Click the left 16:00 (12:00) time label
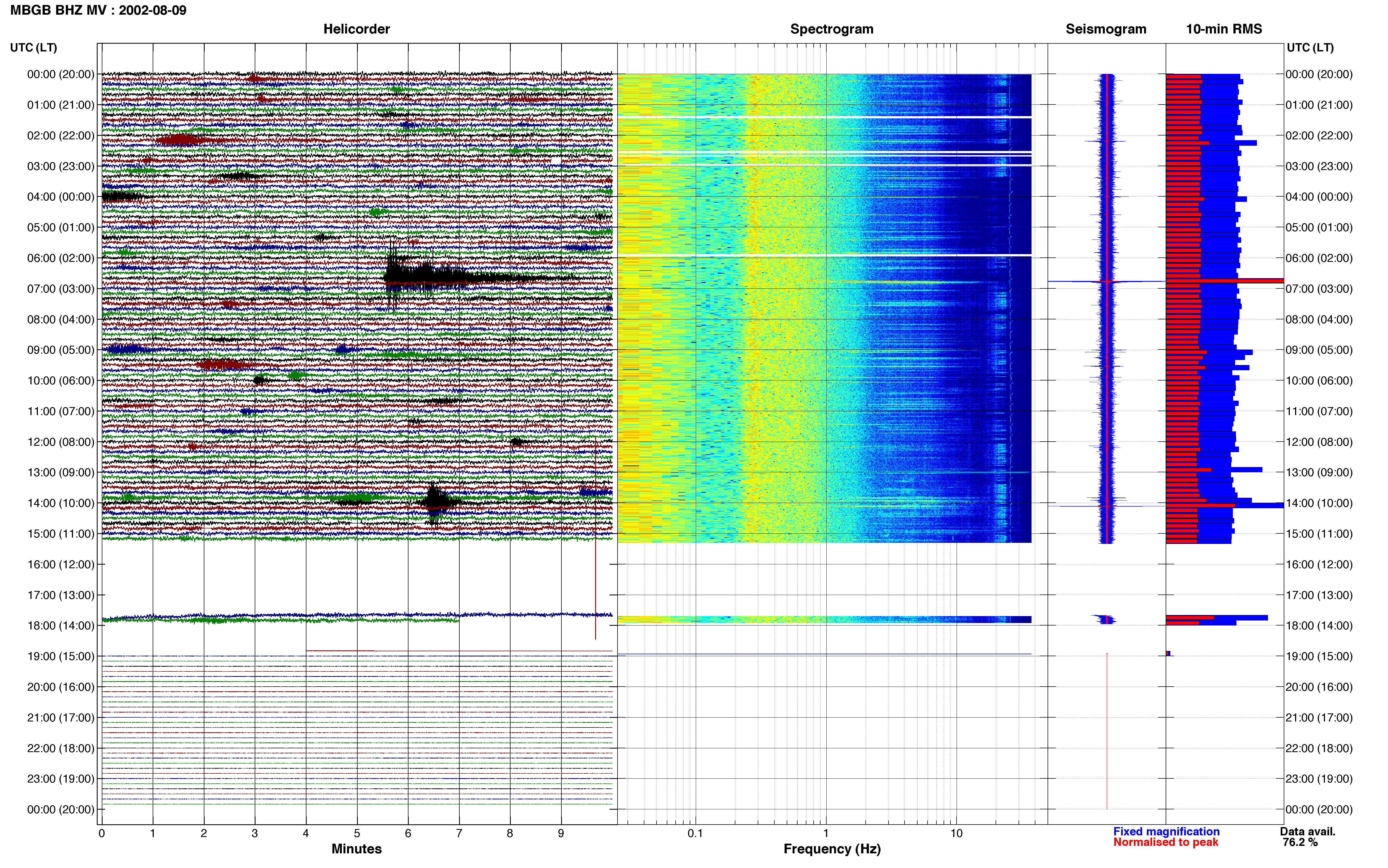This screenshot has width=1388, height=868. [x=61, y=564]
